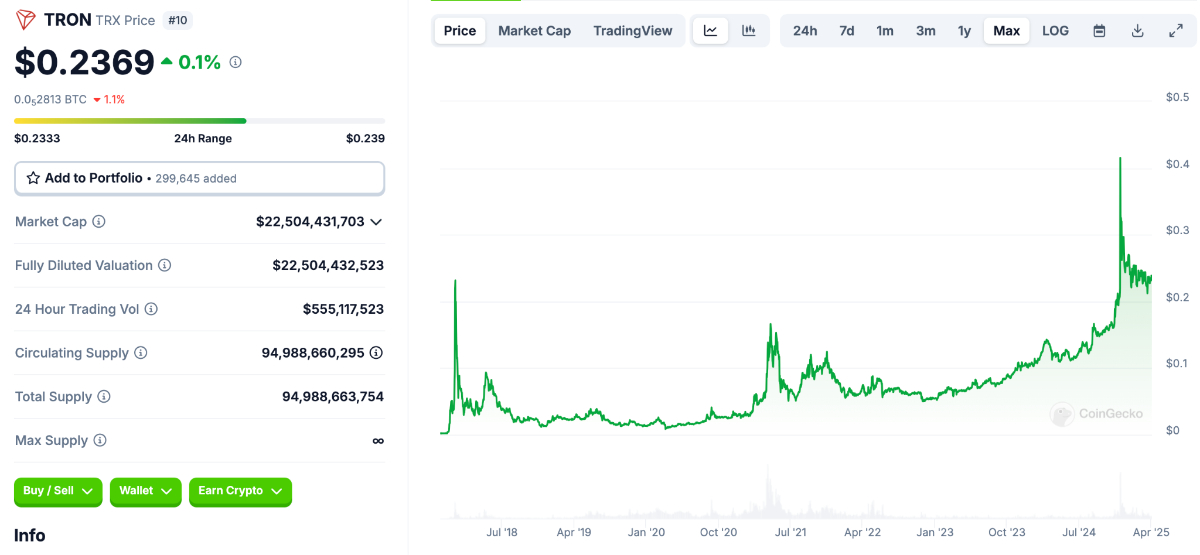
Task: Set chart range to 1y
Action: click(964, 31)
